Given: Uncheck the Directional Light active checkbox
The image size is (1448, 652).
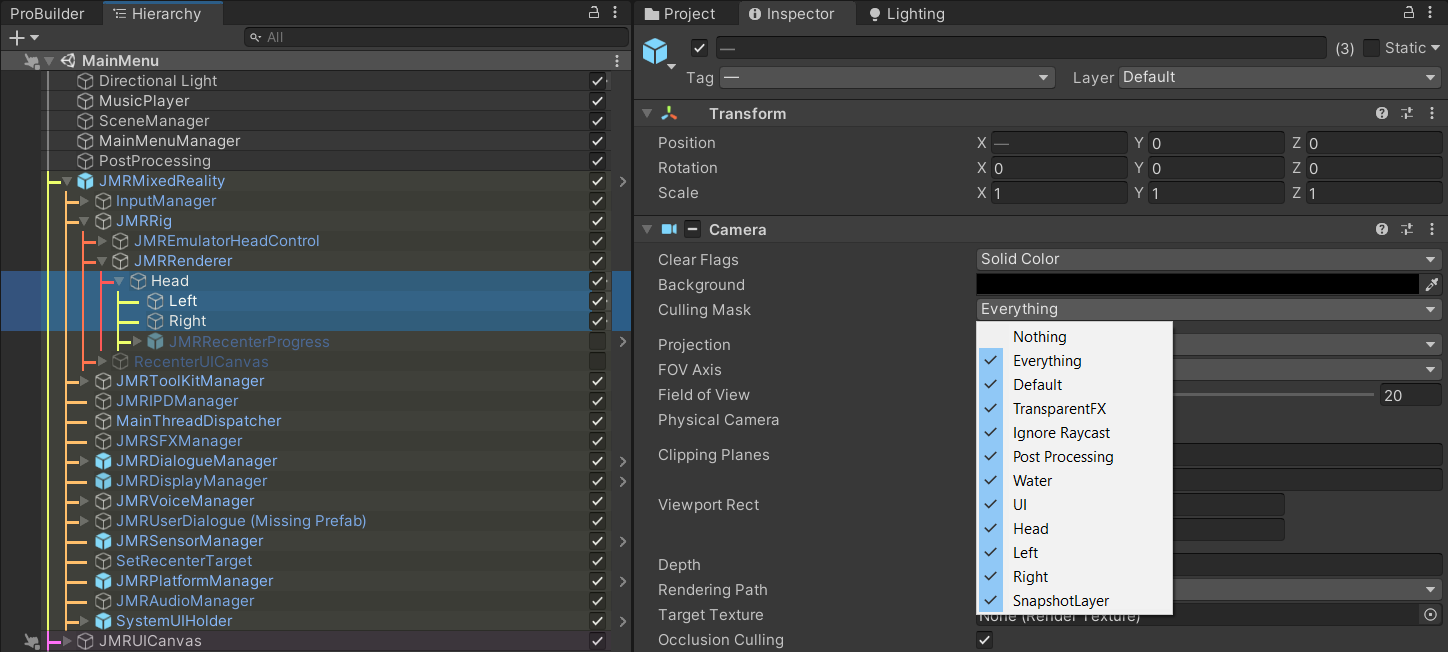Looking at the screenshot, I should [597, 81].
